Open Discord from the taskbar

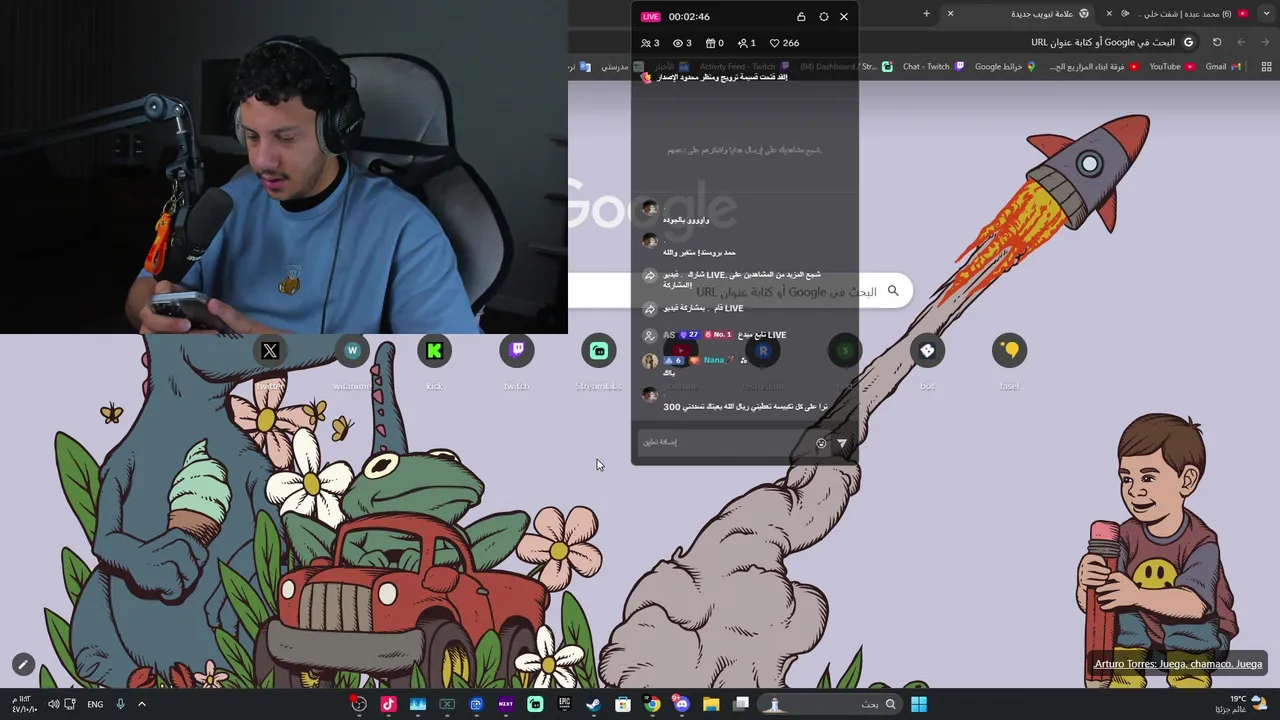[x=682, y=704]
